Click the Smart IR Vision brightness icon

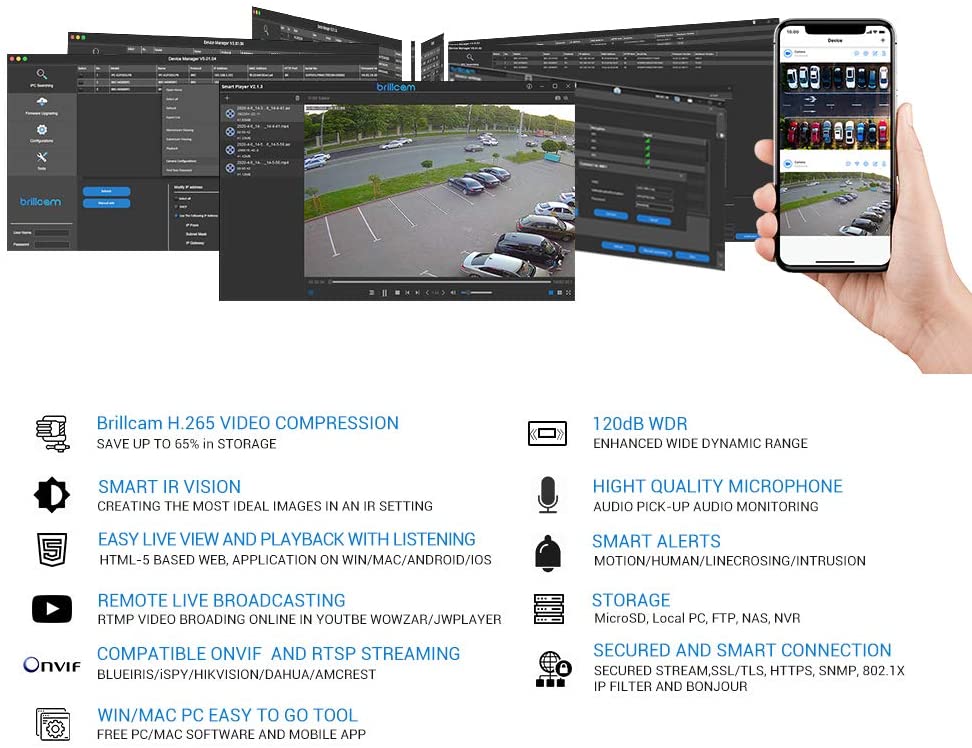tap(51, 495)
